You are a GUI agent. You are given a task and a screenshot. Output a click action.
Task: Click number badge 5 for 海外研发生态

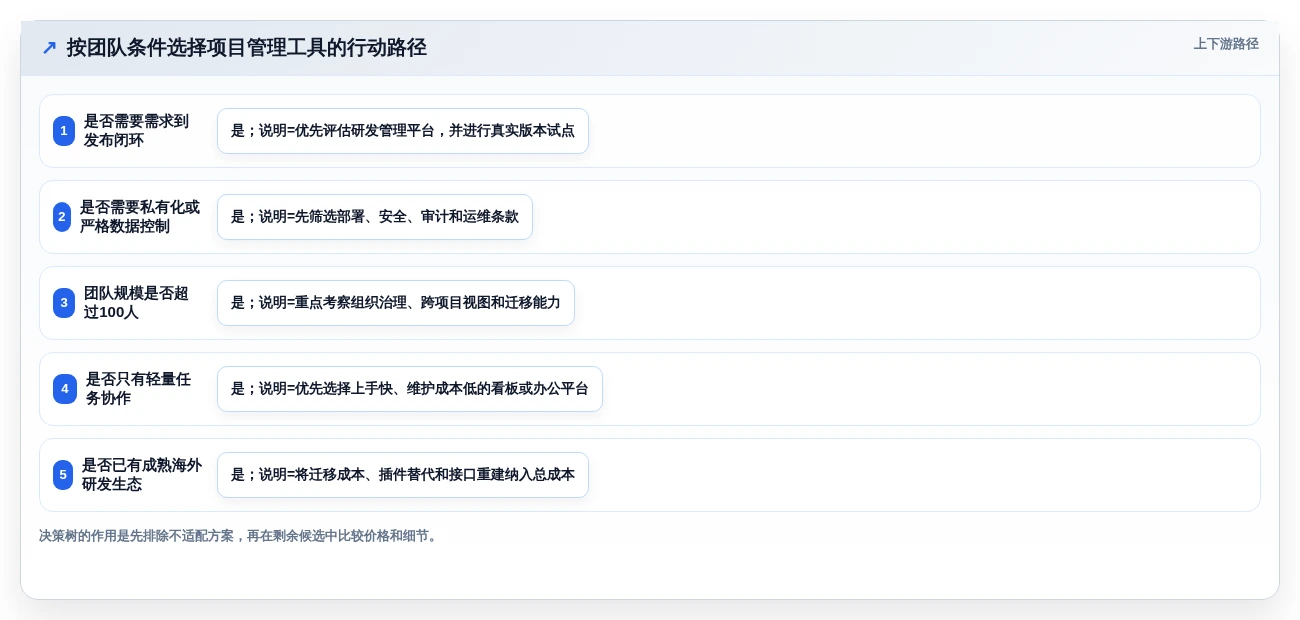(63, 475)
